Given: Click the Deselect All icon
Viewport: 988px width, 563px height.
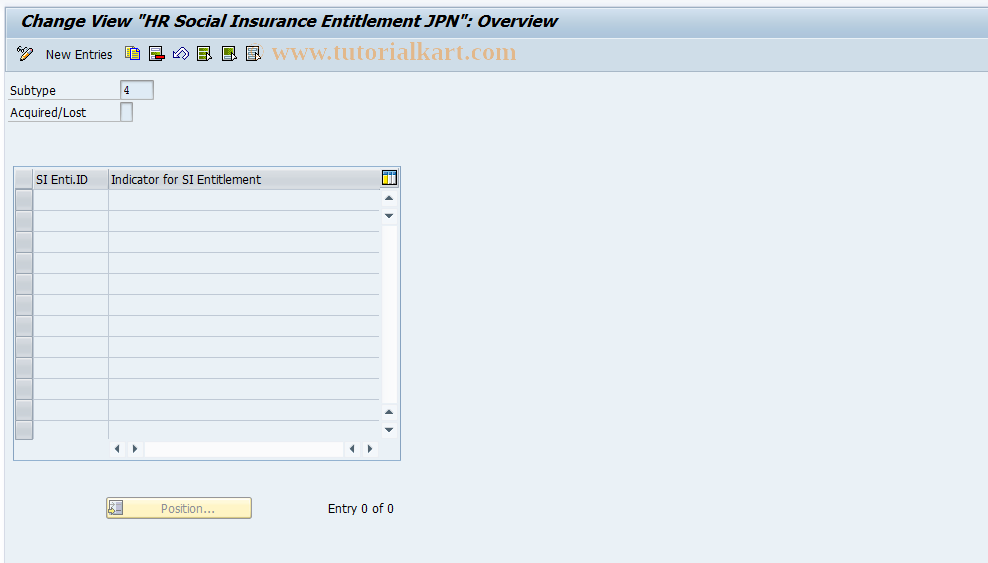Looking at the screenshot, I should point(253,54).
